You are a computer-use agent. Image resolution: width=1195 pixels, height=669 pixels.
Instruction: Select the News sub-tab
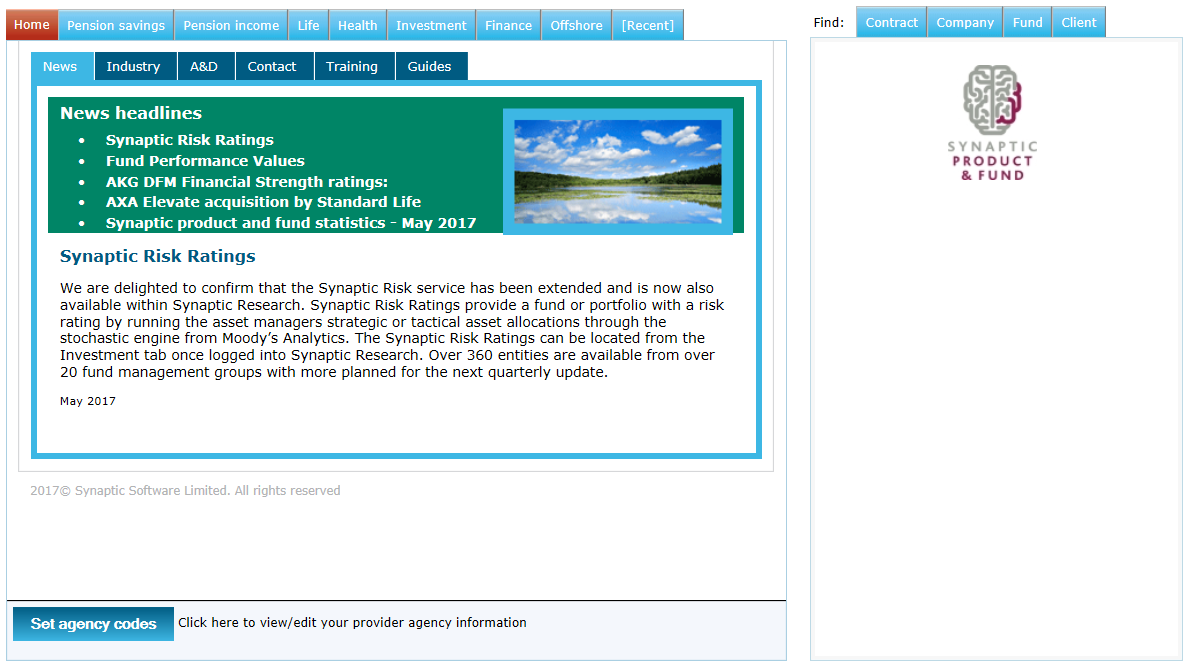tap(60, 66)
